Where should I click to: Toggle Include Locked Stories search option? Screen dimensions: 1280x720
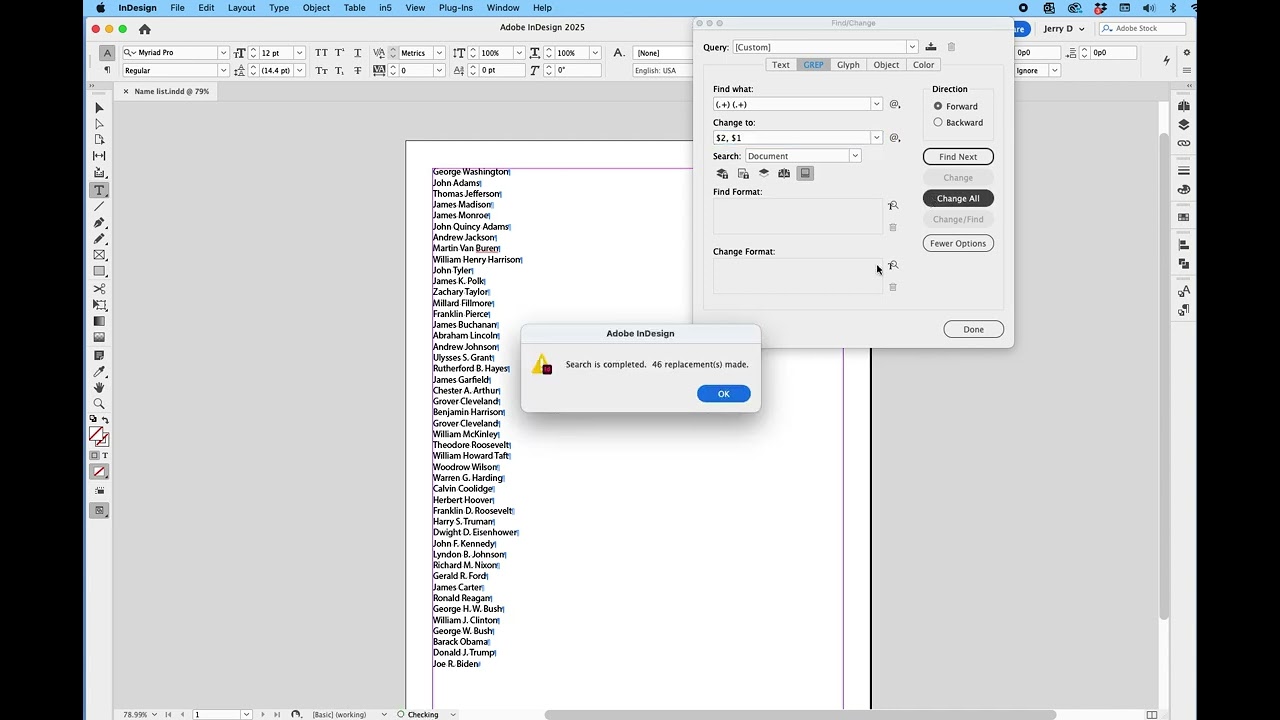click(x=743, y=174)
